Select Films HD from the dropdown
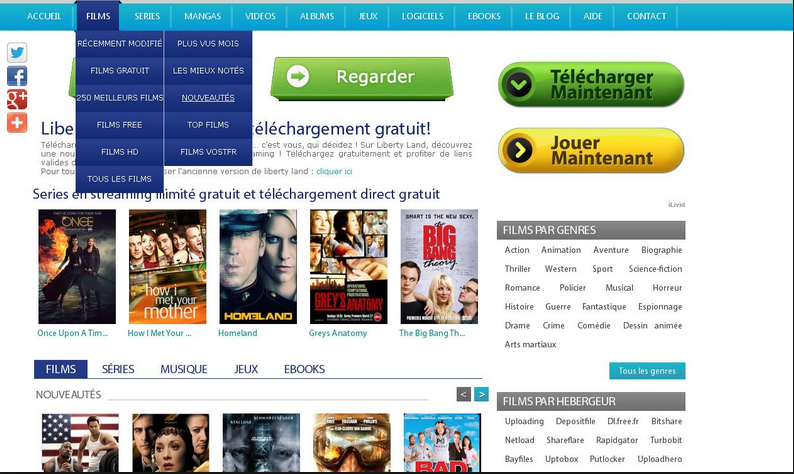The width and height of the screenshot is (794, 474). (120, 152)
